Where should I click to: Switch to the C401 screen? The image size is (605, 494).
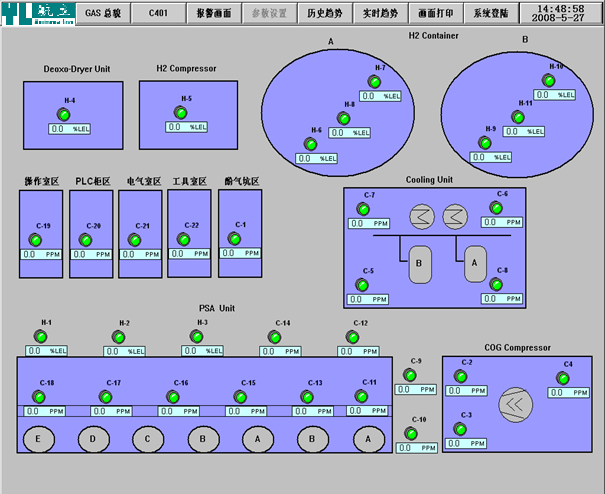click(x=159, y=13)
